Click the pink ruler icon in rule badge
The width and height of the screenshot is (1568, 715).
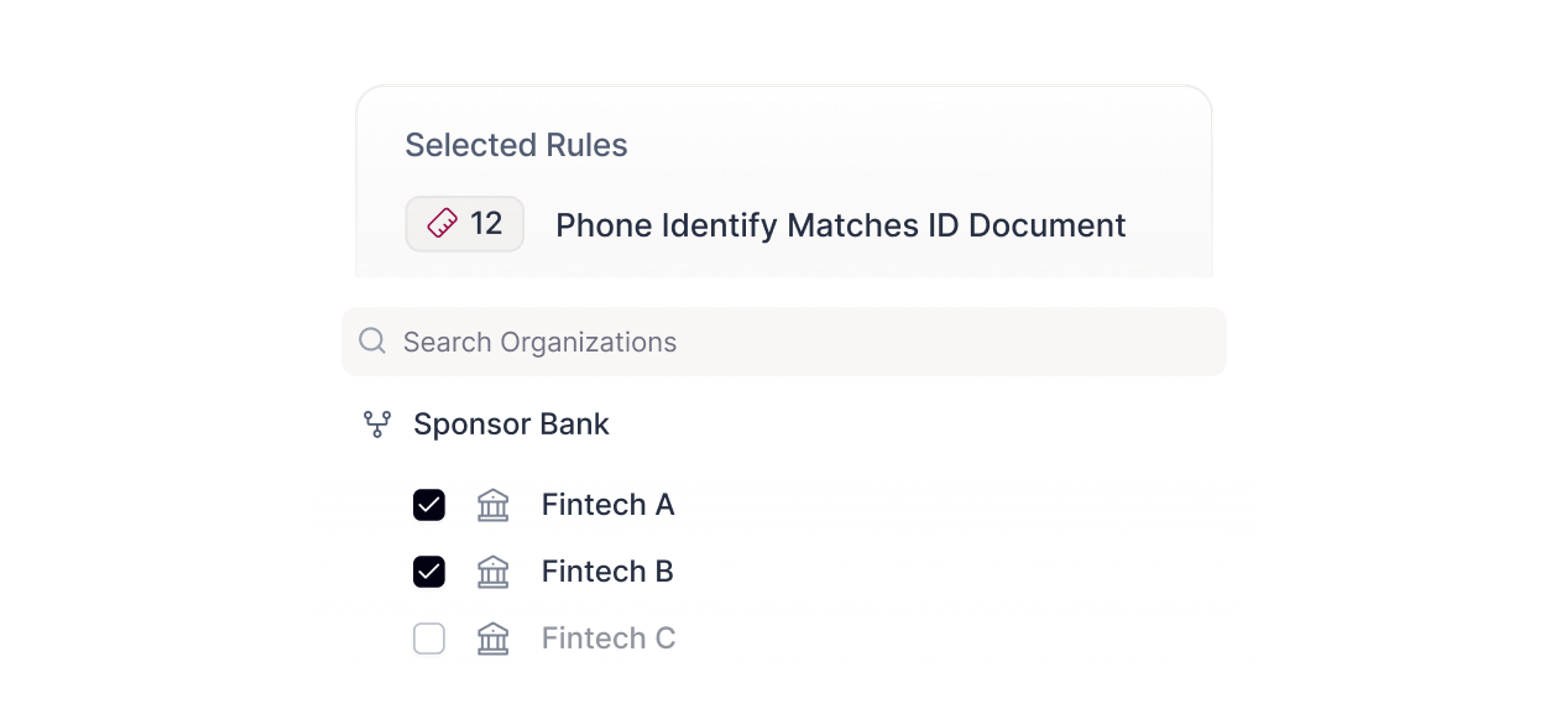pyautogui.click(x=442, y=223)
